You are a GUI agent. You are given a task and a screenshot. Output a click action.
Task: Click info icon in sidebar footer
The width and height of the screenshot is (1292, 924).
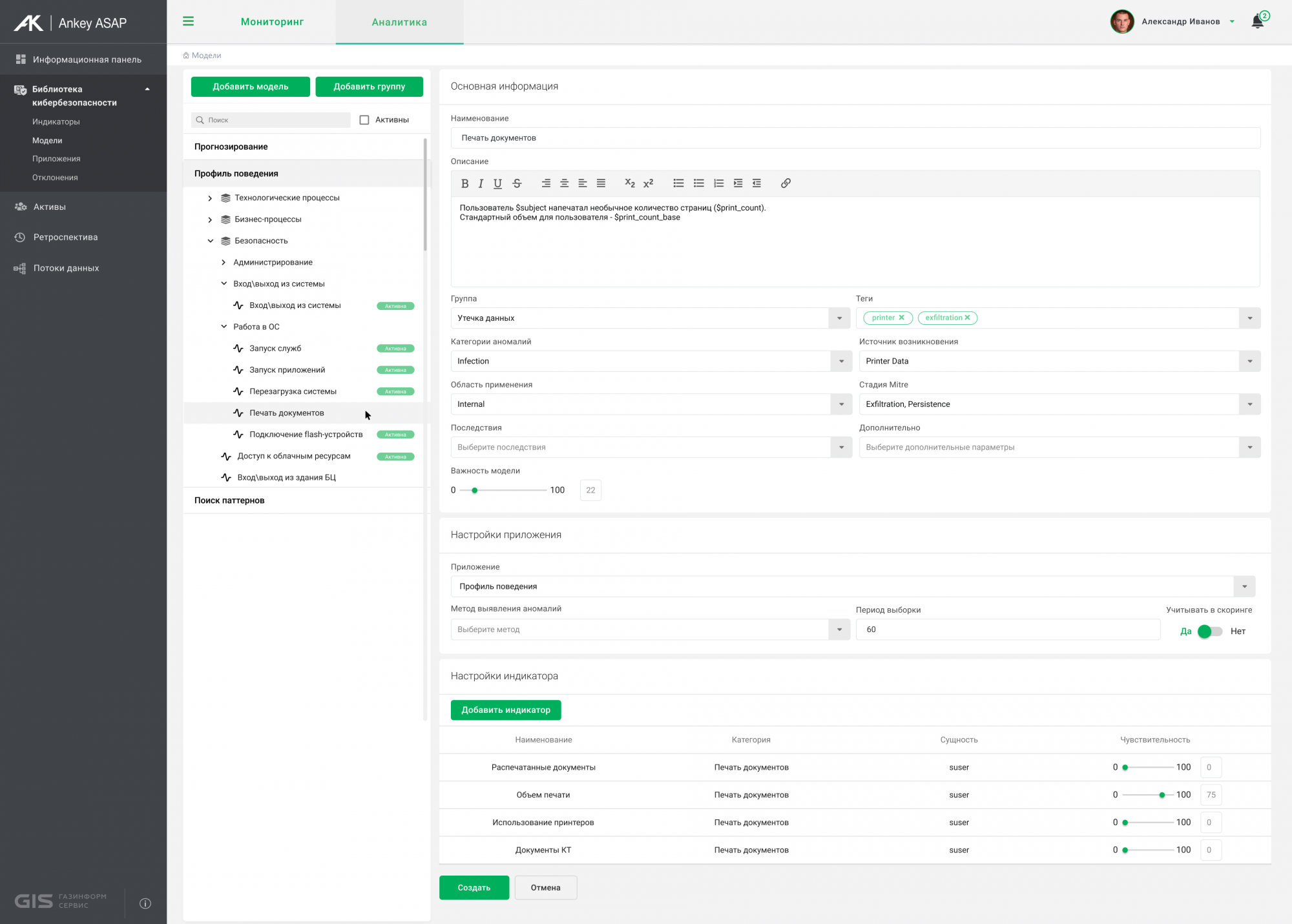[145, 903]
